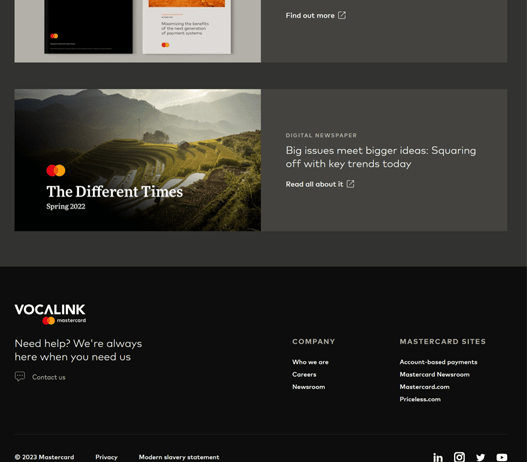Open Modern slavery statement link

click(179, 457)
